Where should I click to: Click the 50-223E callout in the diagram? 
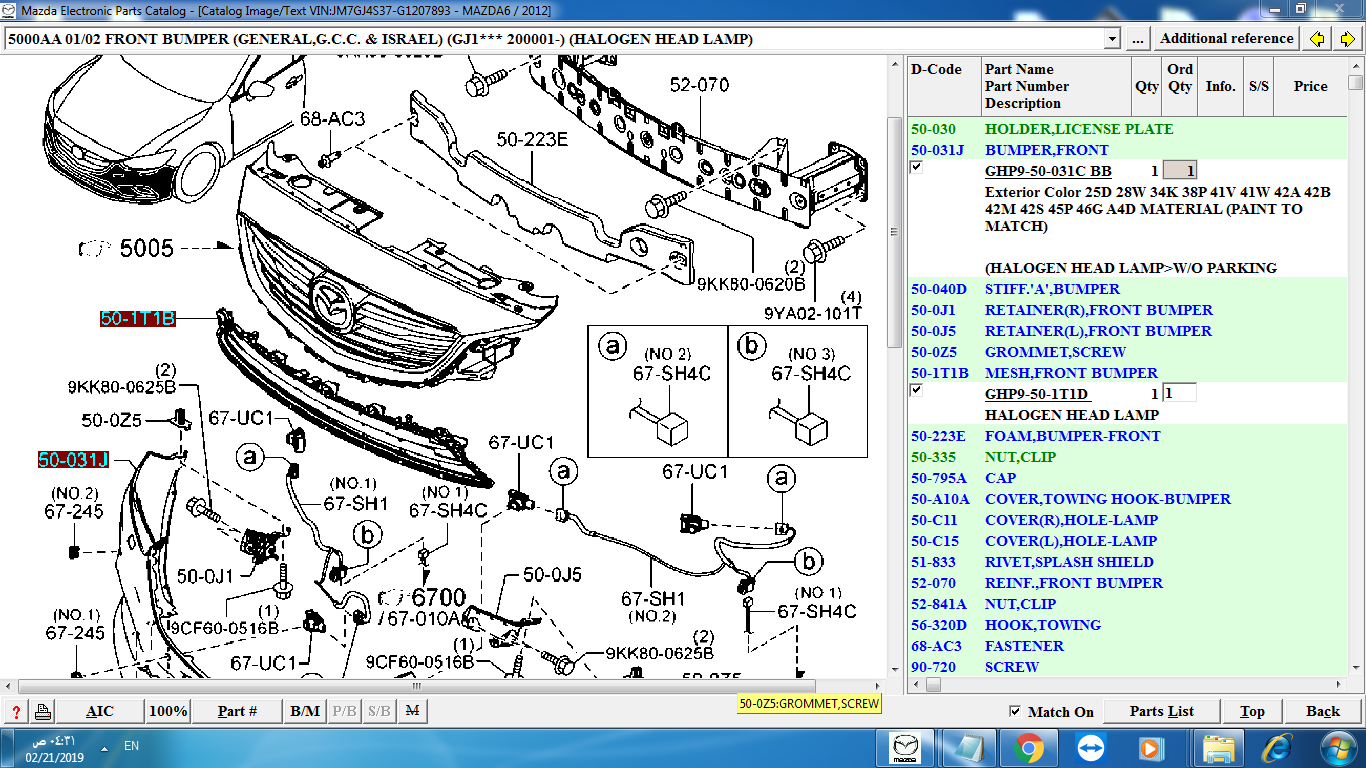pos(531,140)
